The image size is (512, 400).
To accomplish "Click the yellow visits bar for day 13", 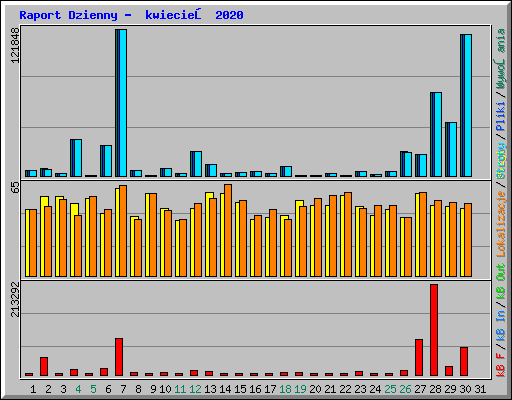I will coord(208,235).
